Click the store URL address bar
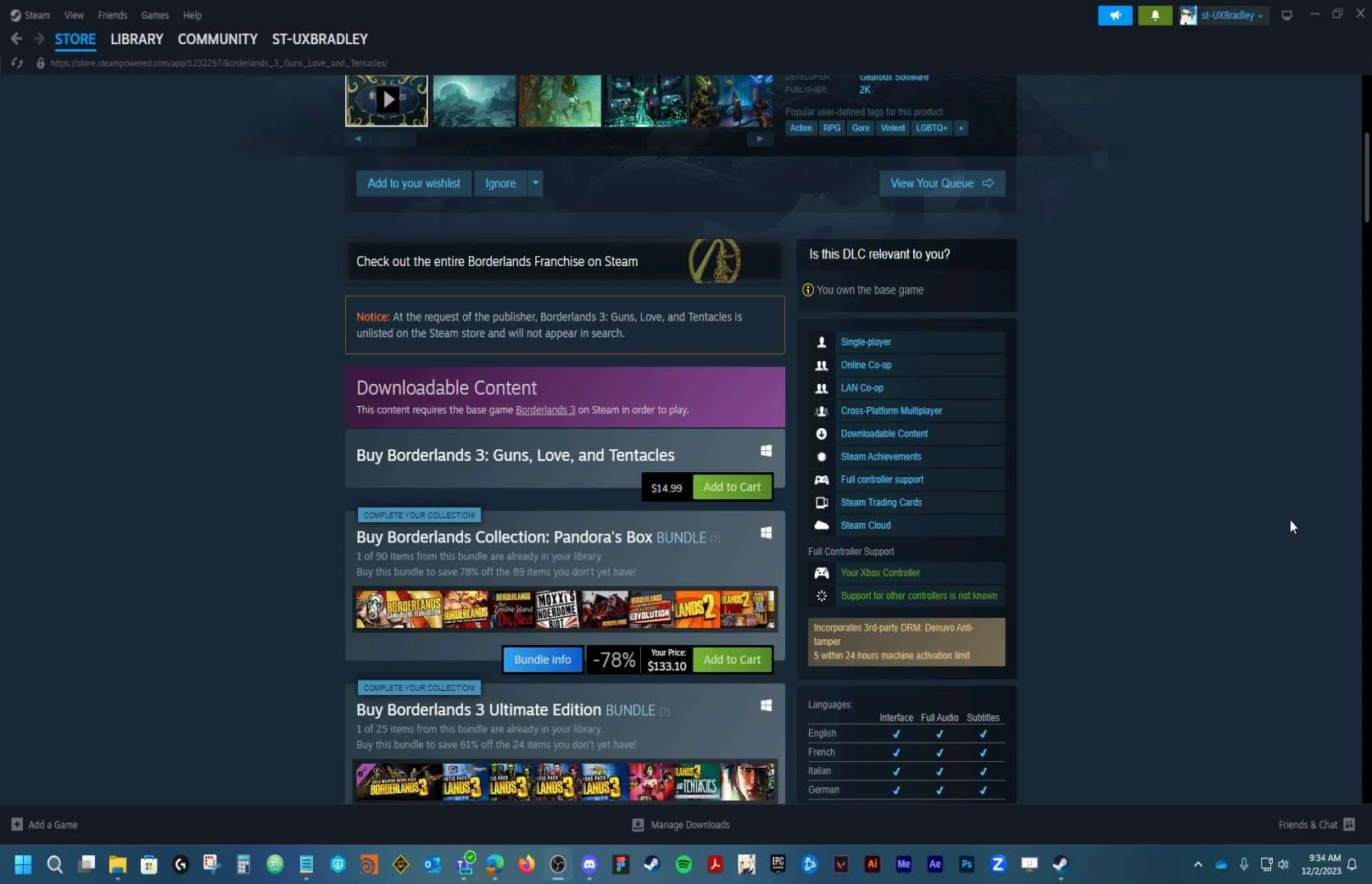Image resolution: width=1372 pixels, height=884 pixels. coord(219,63)
